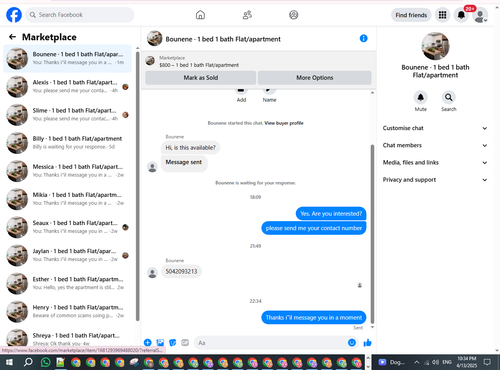This screenshot has width=500, height=370.
Task: Open Windows taskbar search
Action: [x=28, y=362]
